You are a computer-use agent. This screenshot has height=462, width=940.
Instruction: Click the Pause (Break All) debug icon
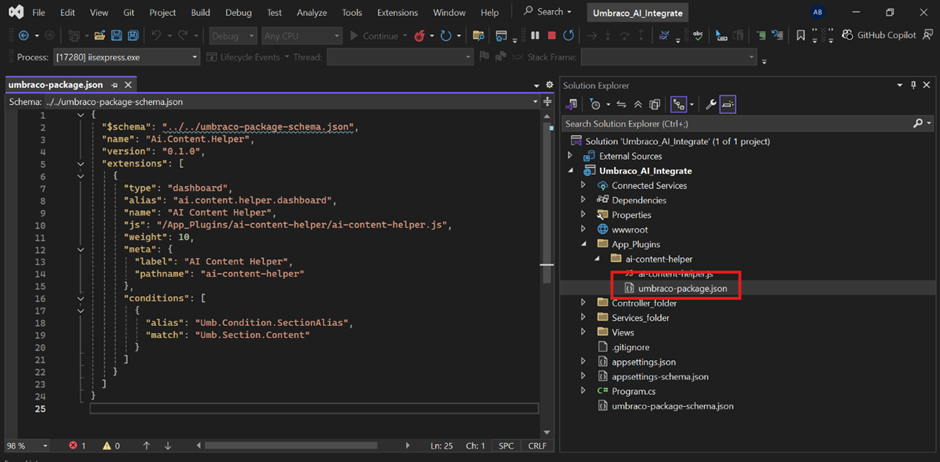535,36
